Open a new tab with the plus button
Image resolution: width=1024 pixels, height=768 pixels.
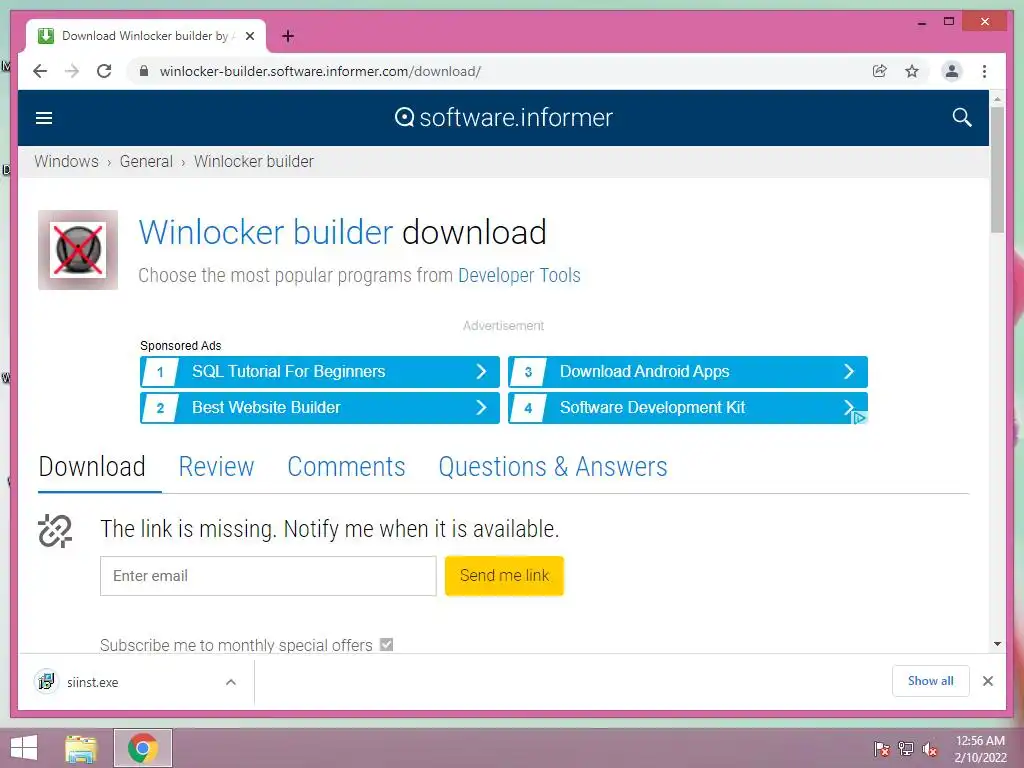pyautogui.click(x=288, y=36)
